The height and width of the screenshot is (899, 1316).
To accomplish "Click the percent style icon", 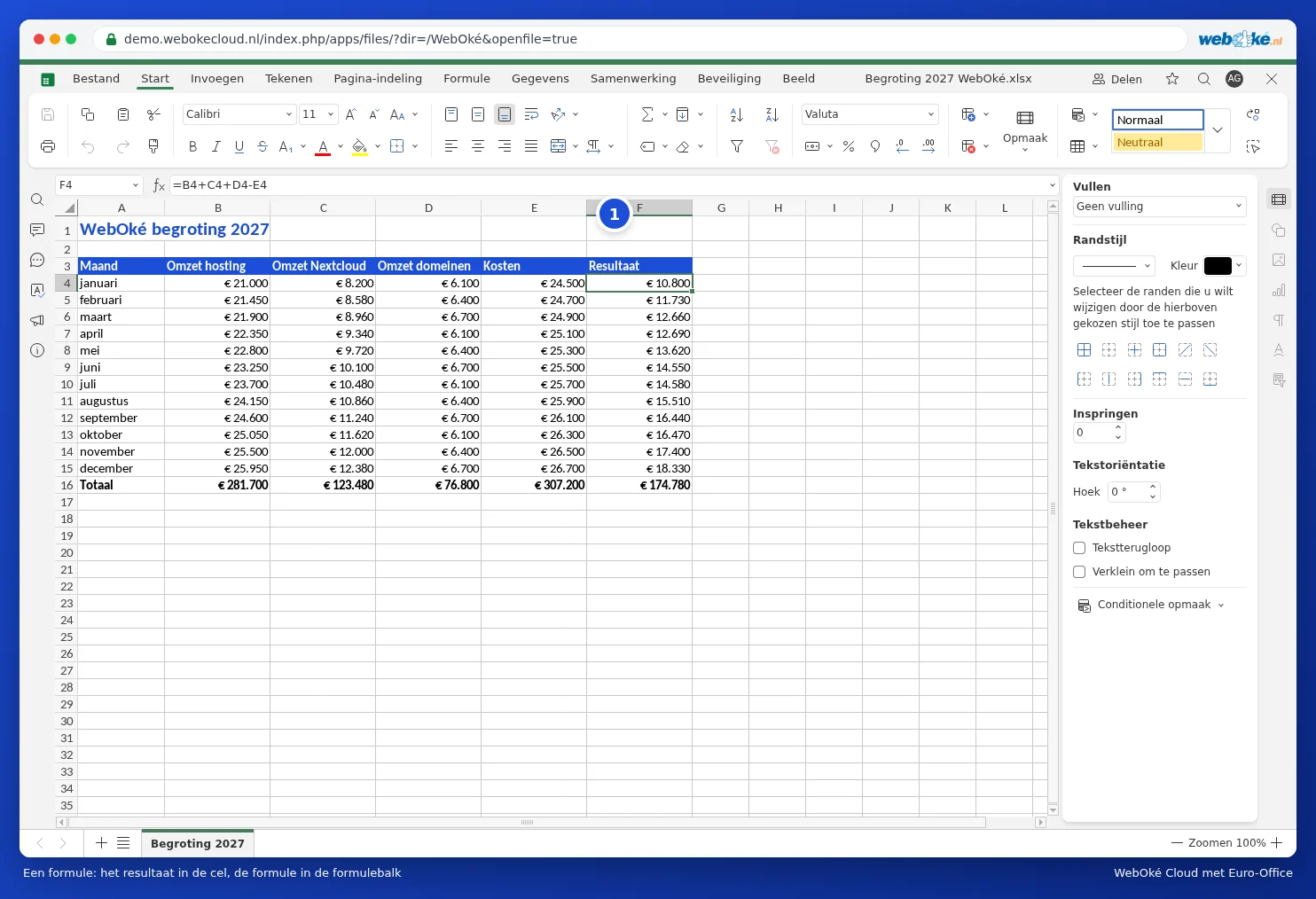I will pos(849,146).
